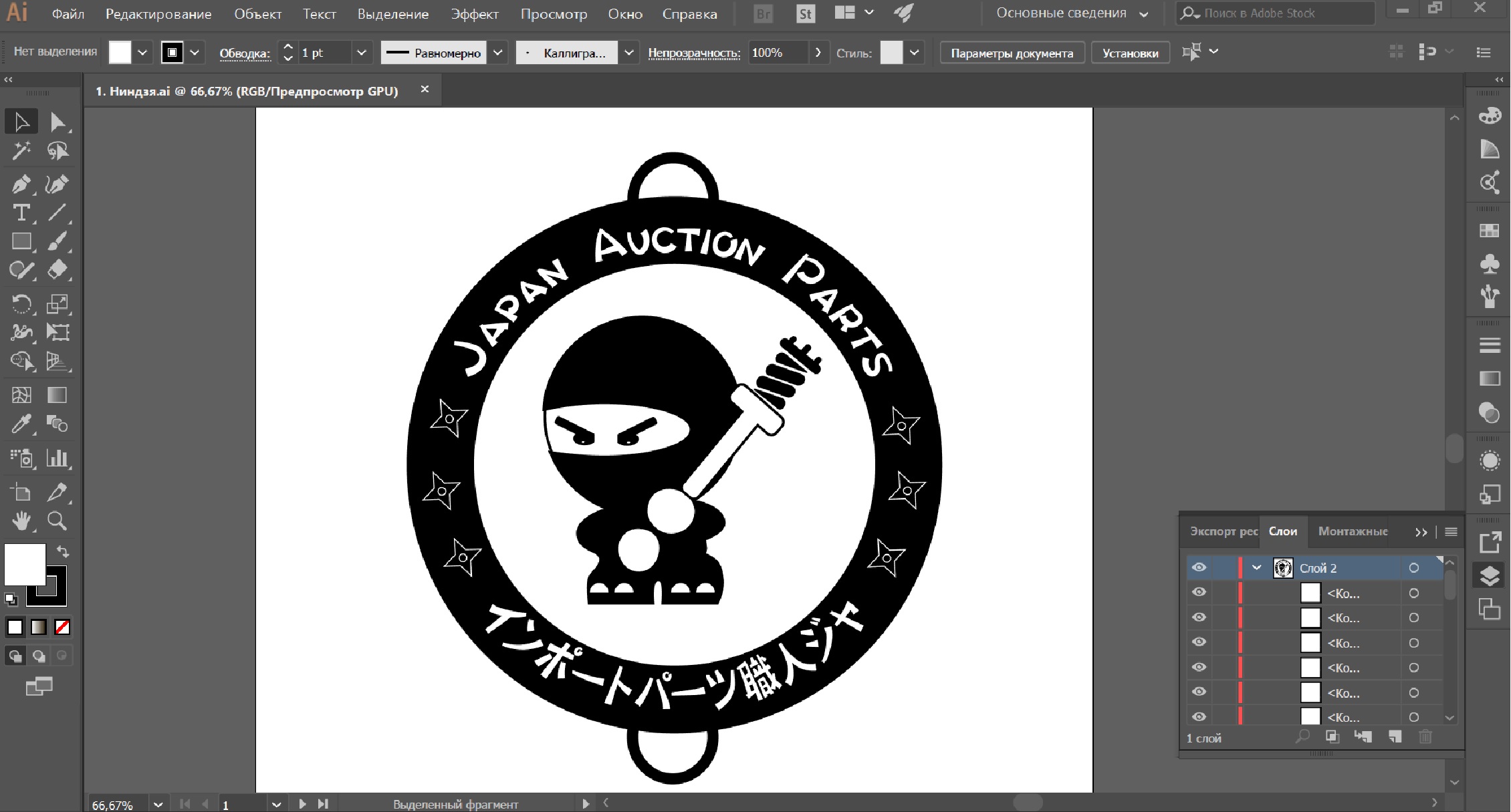Select the Hand tool
The height and width of the screenshot is (812, 1511).
21,521
